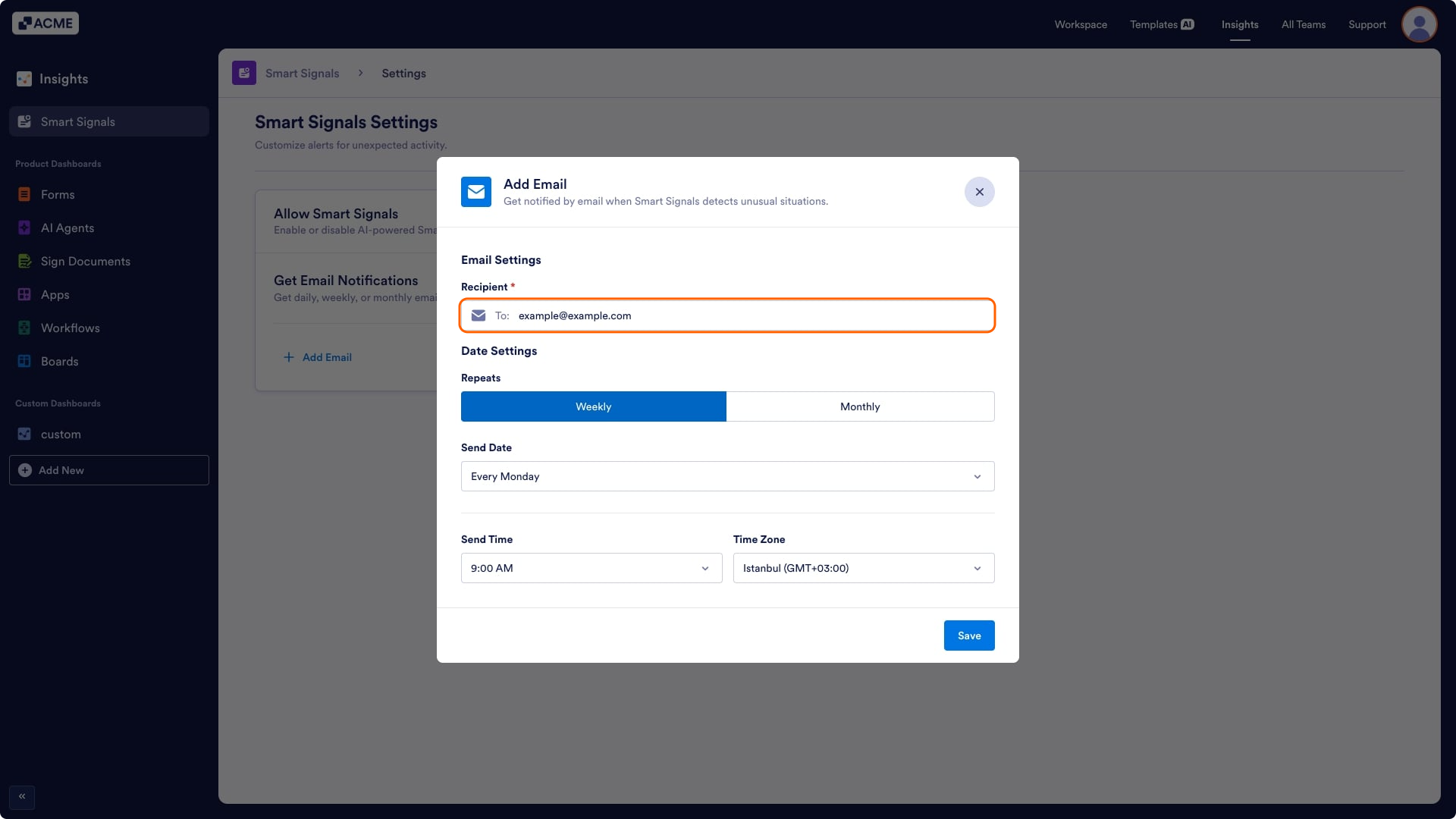
Task: Click the recipient email input field
Action: coord(726,315)
